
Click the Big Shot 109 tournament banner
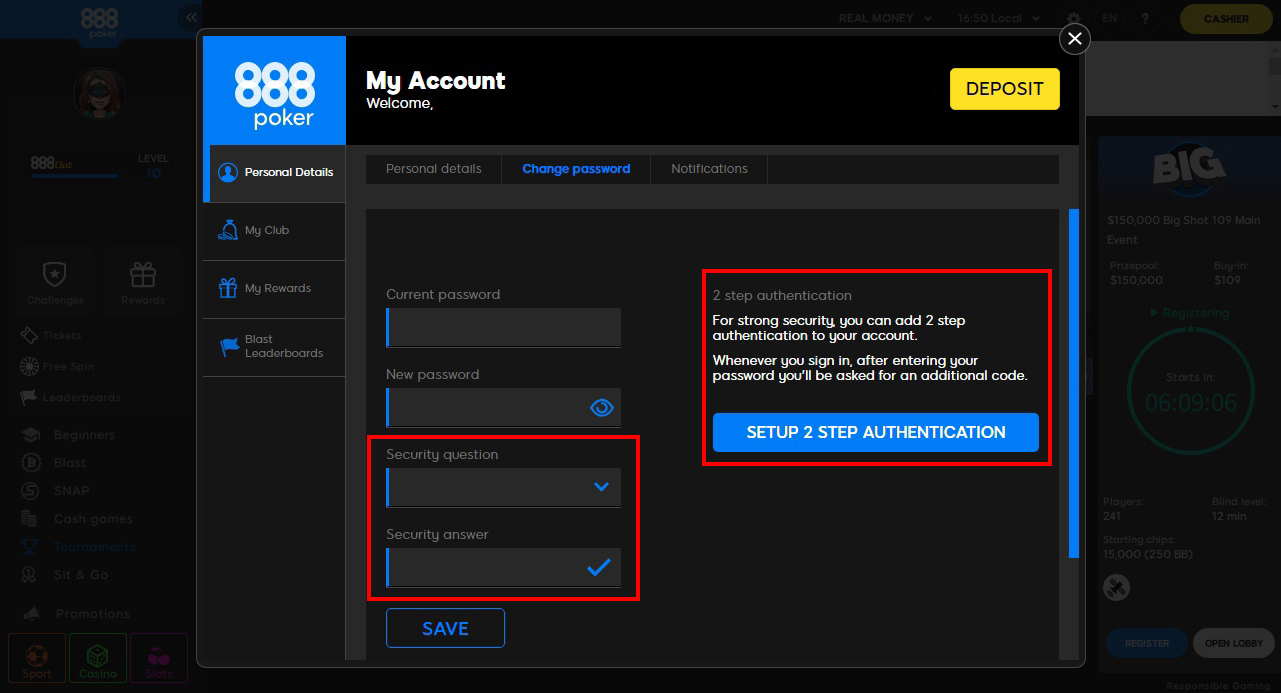[x=1189, y=171]
